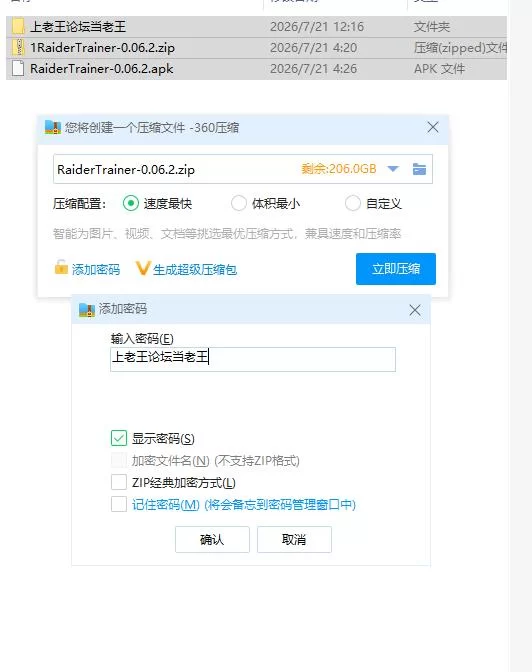Click the disabled 加密文件名(N) checkbox

[119, 460]
